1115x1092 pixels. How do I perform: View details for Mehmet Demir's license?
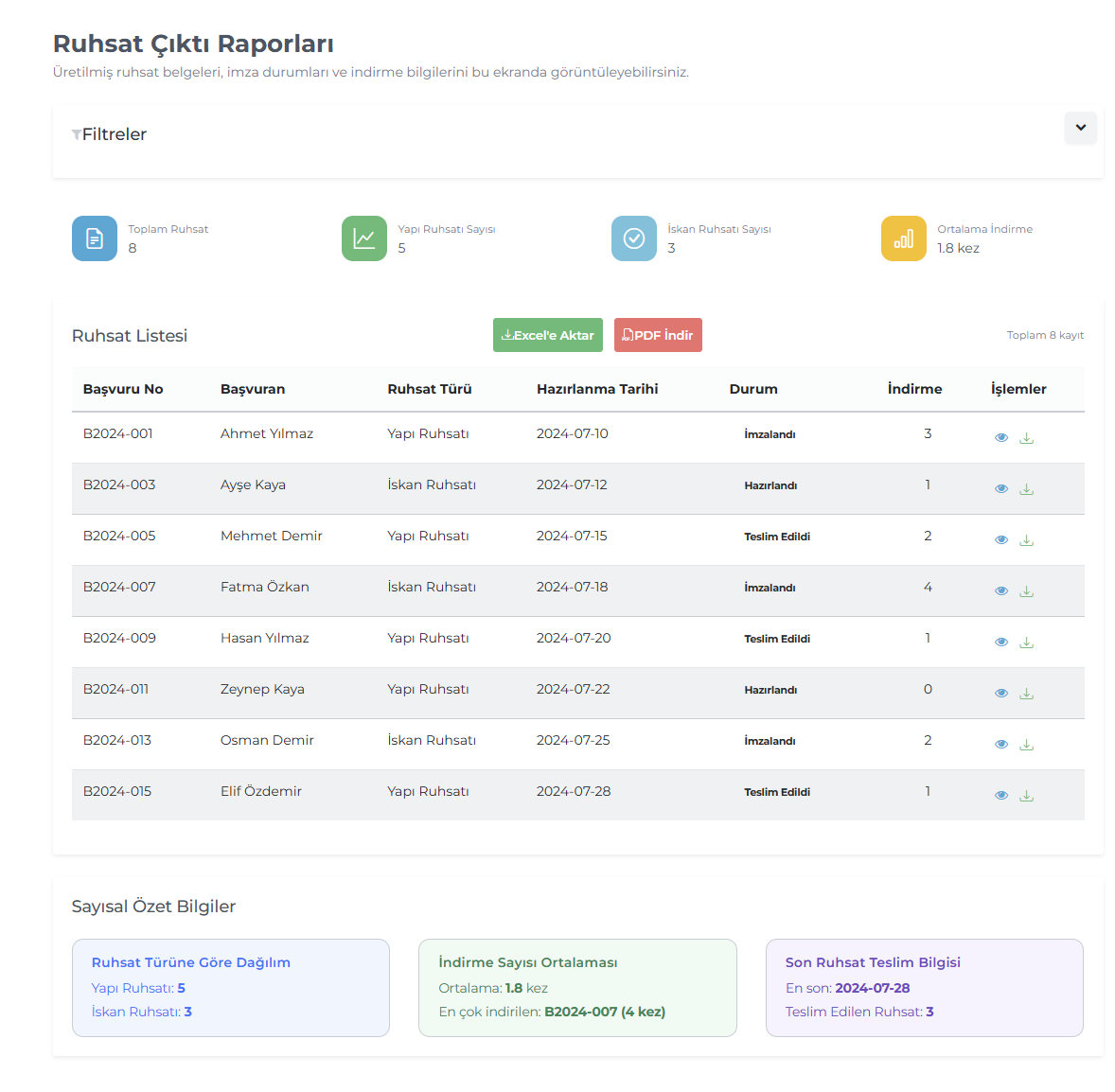point(1000,540)
